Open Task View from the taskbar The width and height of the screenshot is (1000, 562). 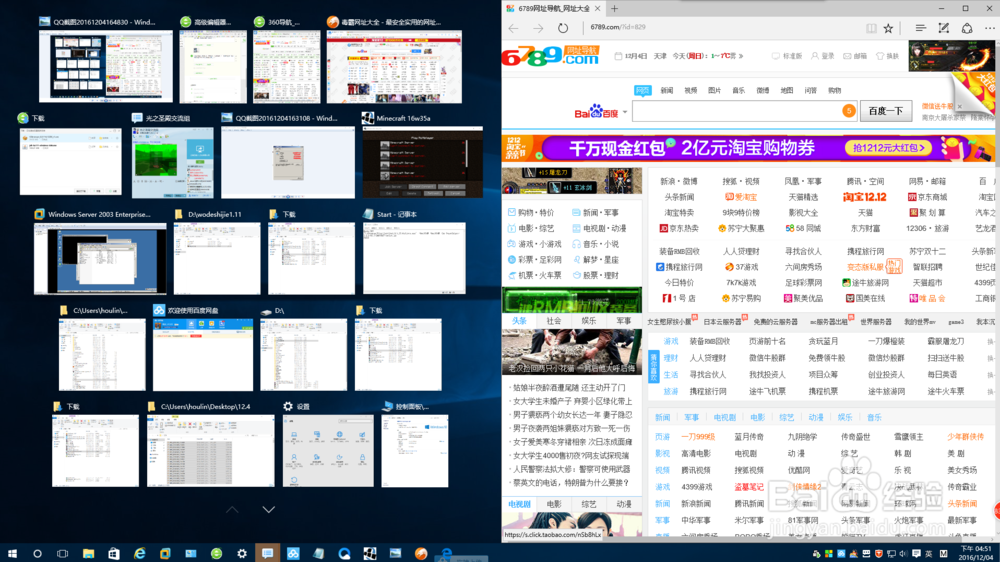62,553
